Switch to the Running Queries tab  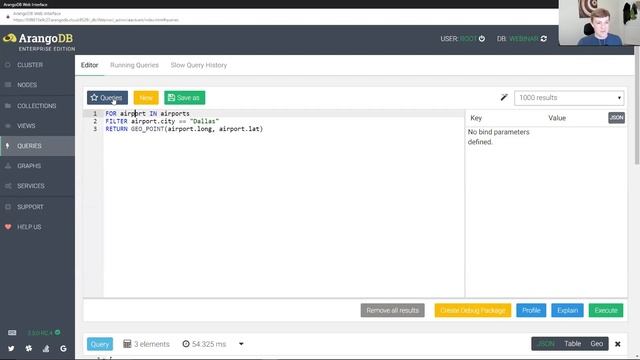(x=134, y=65)
